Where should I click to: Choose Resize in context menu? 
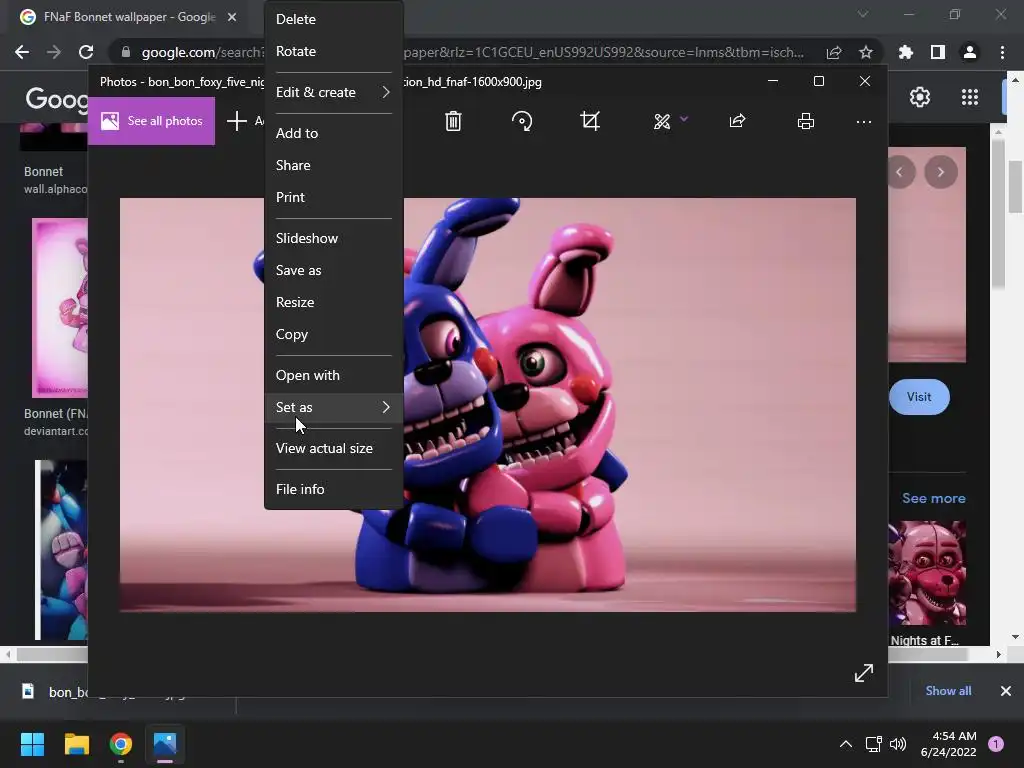coord(333,302)
